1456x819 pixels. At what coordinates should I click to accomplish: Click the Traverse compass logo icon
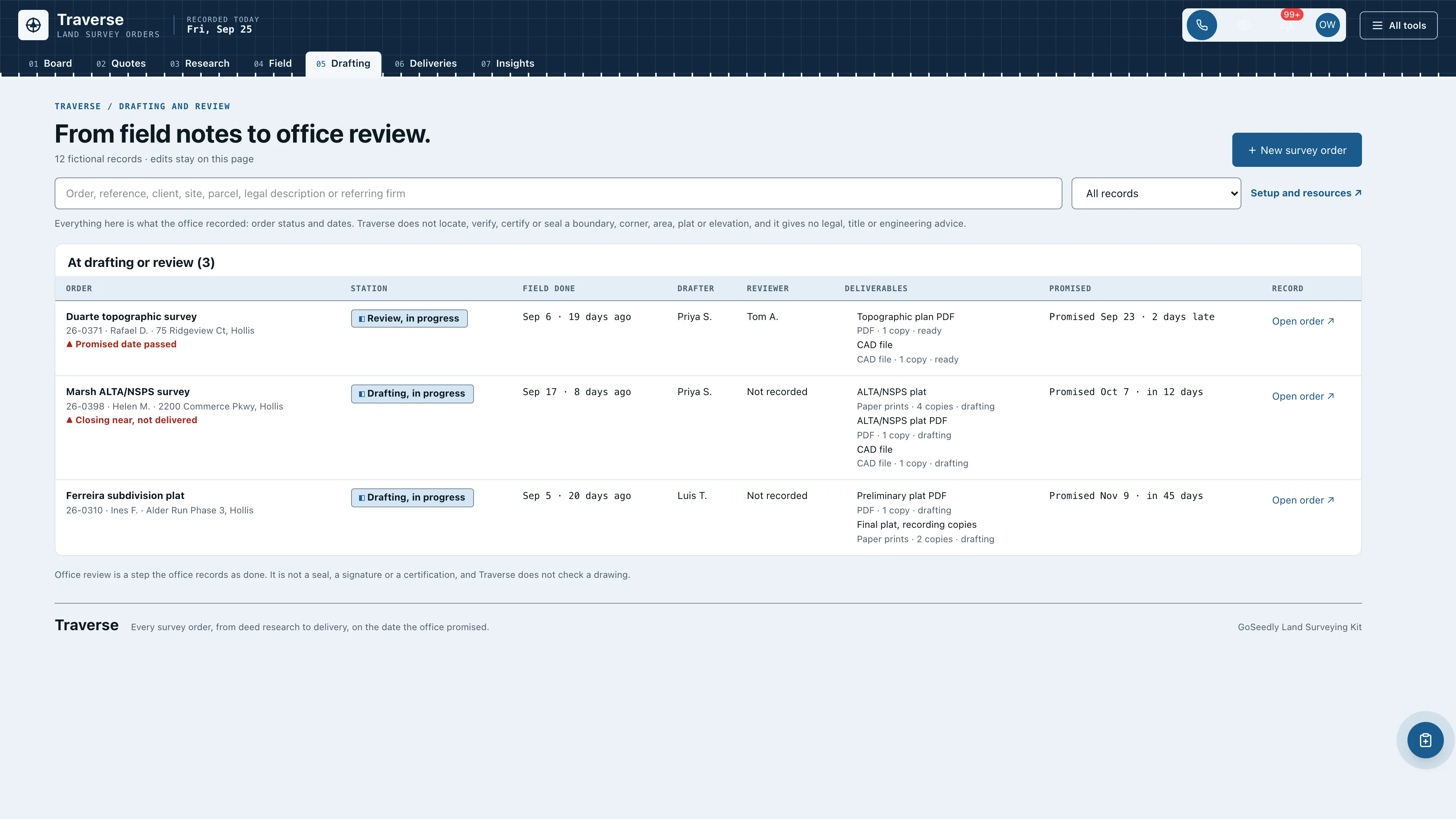(x=33, y=25)
